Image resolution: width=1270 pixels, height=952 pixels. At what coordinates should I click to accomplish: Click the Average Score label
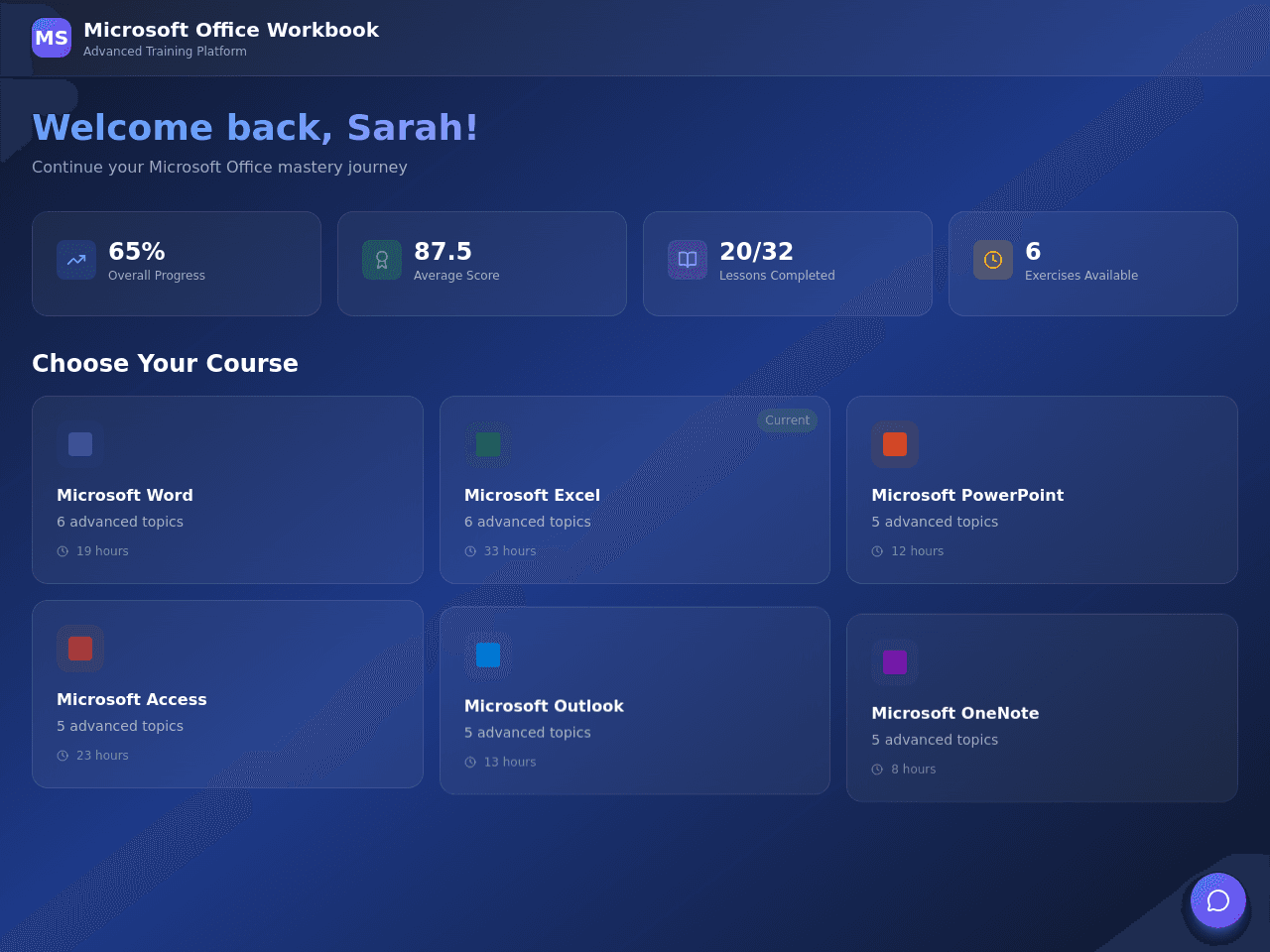(456, 276)
